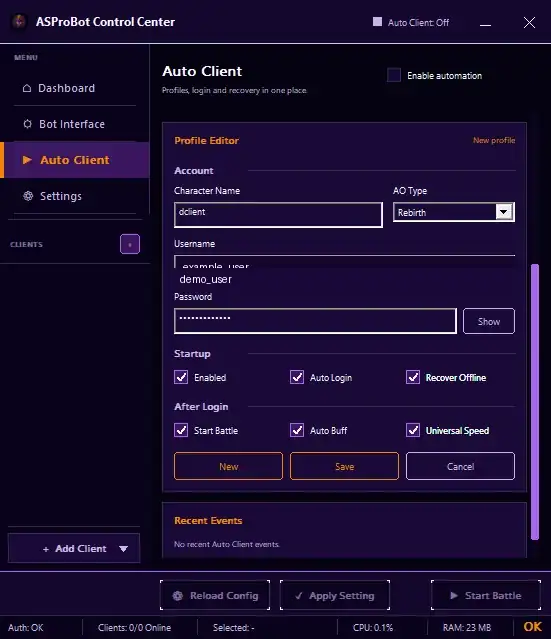Click the 'Selected: -' status text
Image resolution: width=551 pixels, height=639 pixels.
point(234,628)
